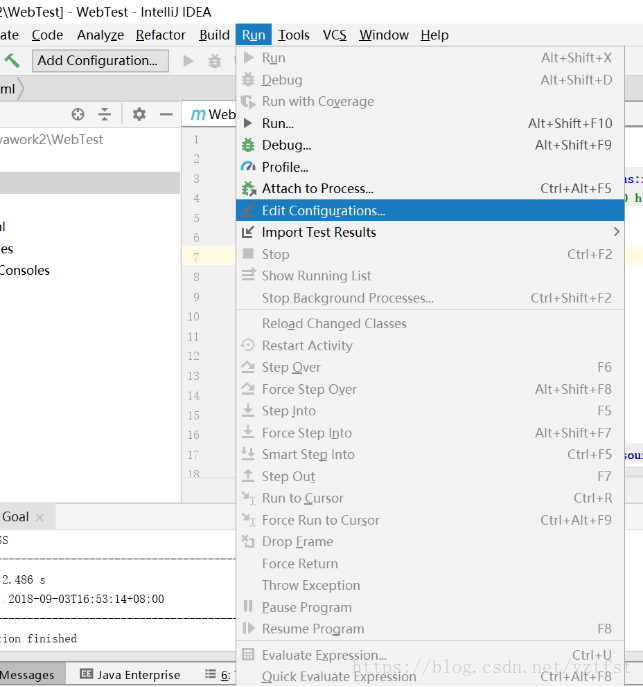The height and width of the screenshot is (687, 643).
Task: Open the Build menu
Action: click(214, 35)
